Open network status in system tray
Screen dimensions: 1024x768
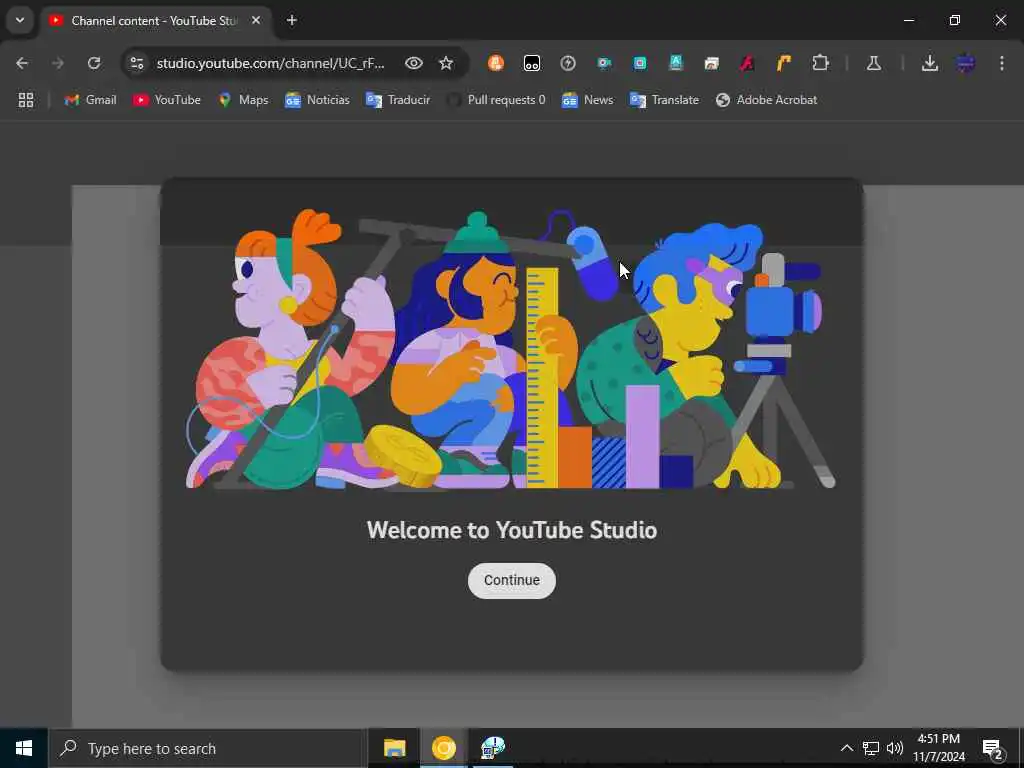coord(871,748)
